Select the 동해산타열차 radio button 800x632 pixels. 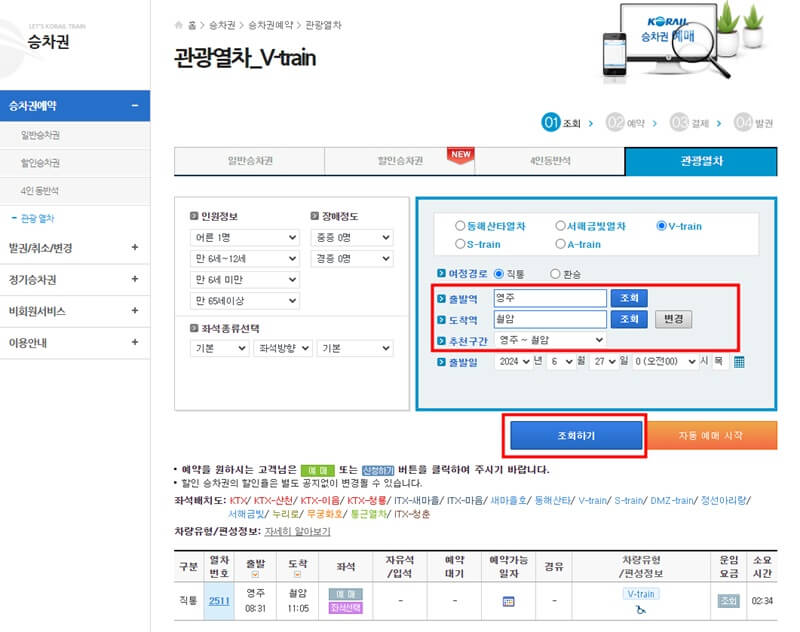(459, 225)
